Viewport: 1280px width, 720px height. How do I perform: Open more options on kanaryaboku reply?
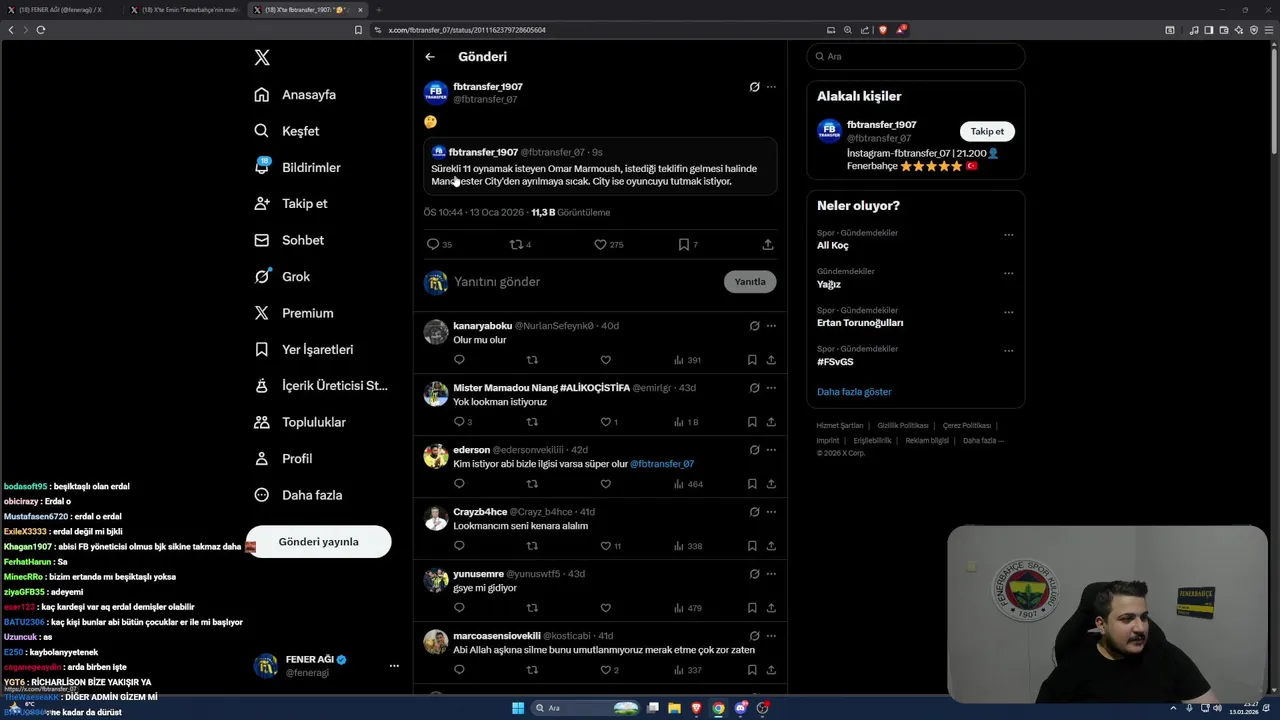click(x=771, y=326)
